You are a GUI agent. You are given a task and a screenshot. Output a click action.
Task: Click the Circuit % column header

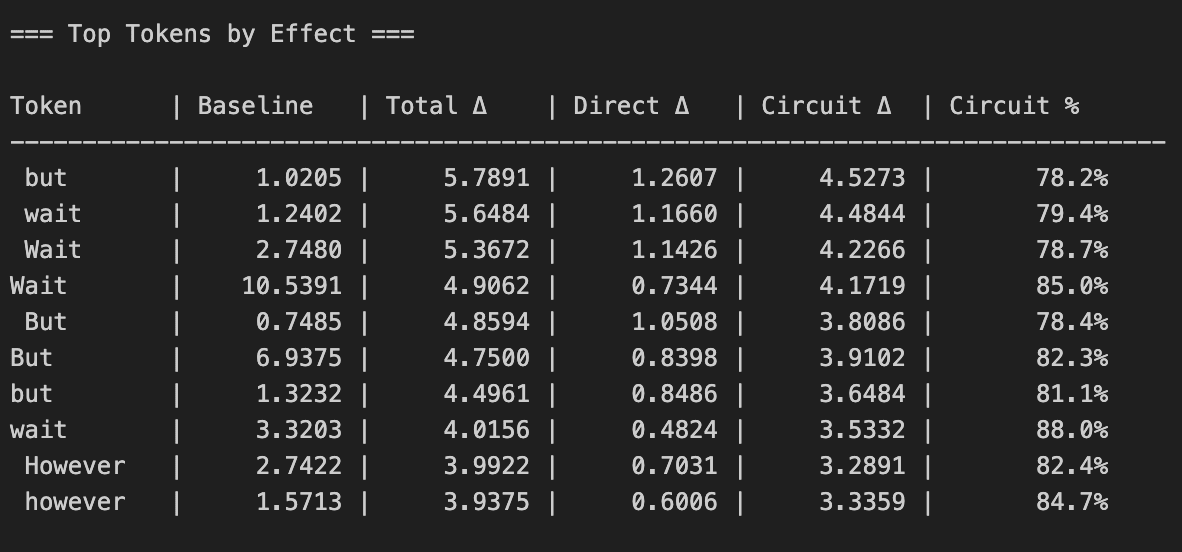point(1014,106)
